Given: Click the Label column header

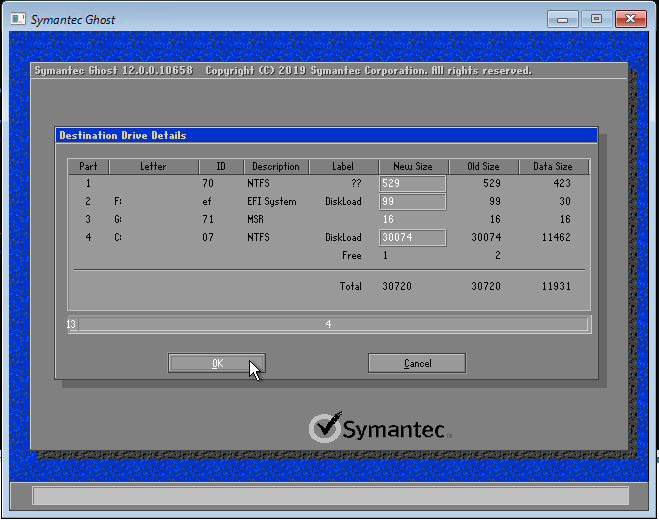Looking at the screenshot, I should pos(343,166).
